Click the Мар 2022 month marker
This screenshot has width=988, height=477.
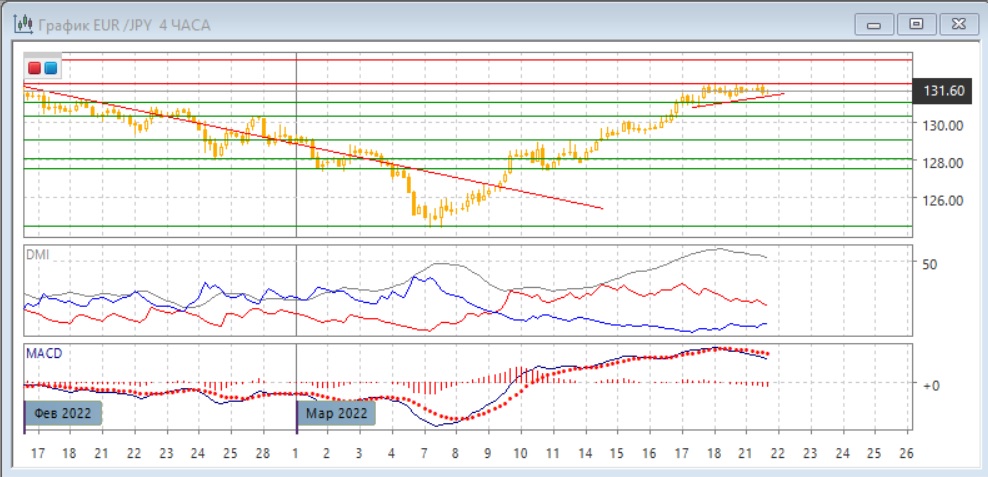pyautogui.click(x=337, y=413)
